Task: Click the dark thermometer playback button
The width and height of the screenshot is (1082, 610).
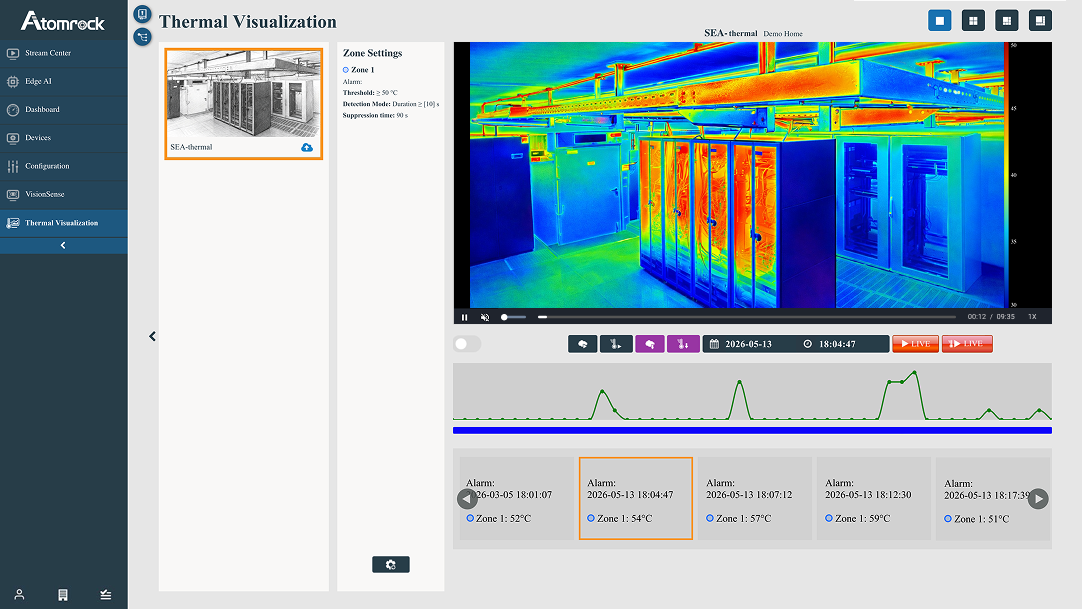Action: (616, 344)
